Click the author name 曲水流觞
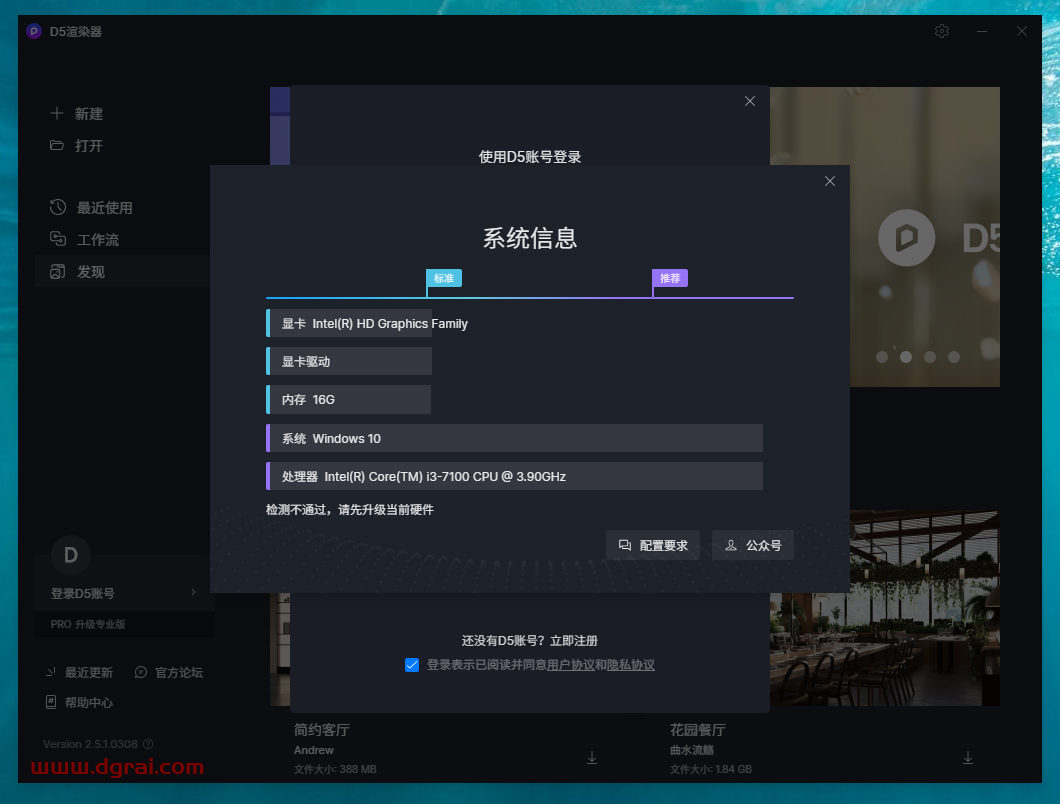 click(x=692, y=750)
